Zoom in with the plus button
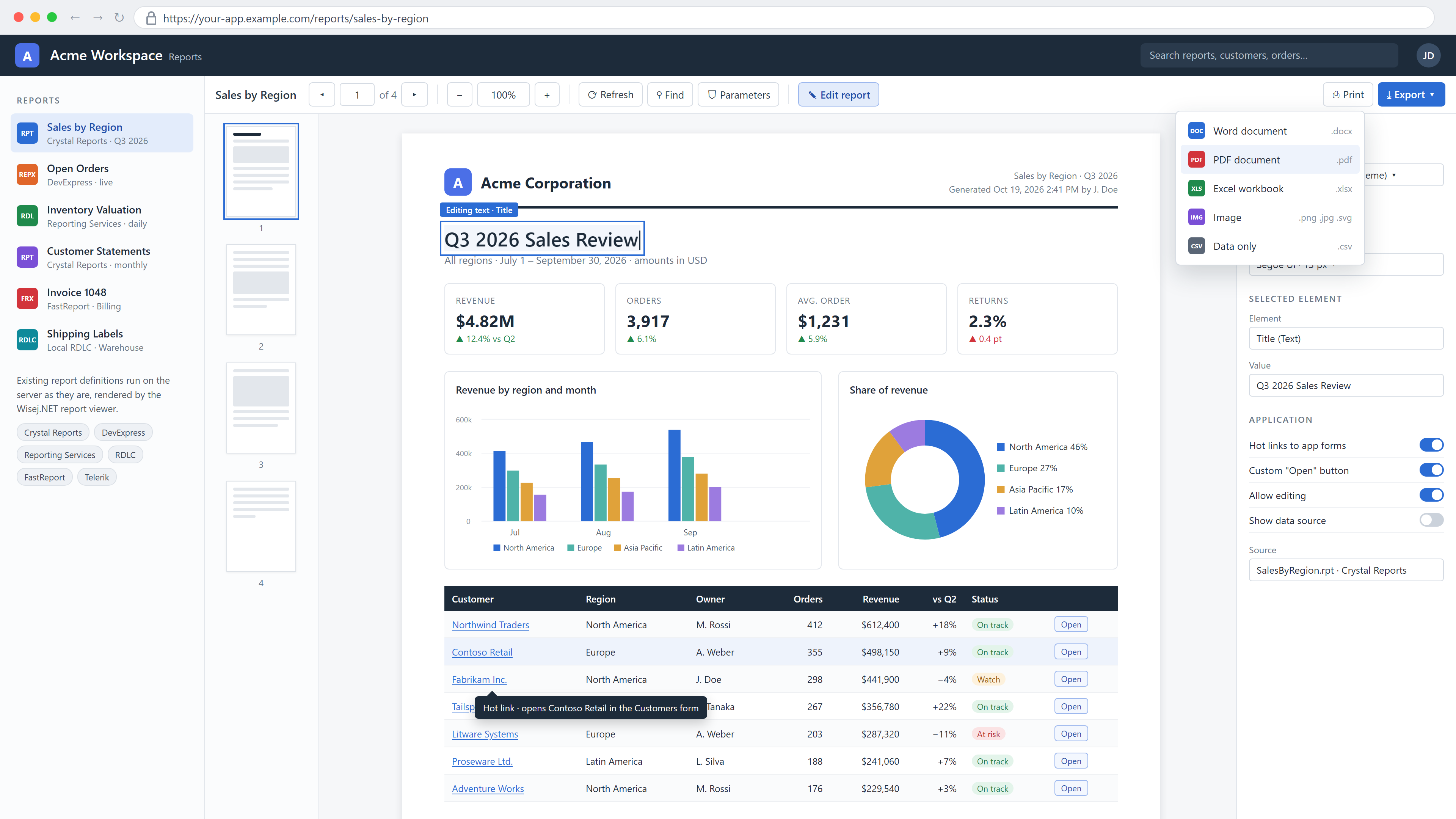The height and width of the screenshot is (819, 1456). [x=546, y=94]
